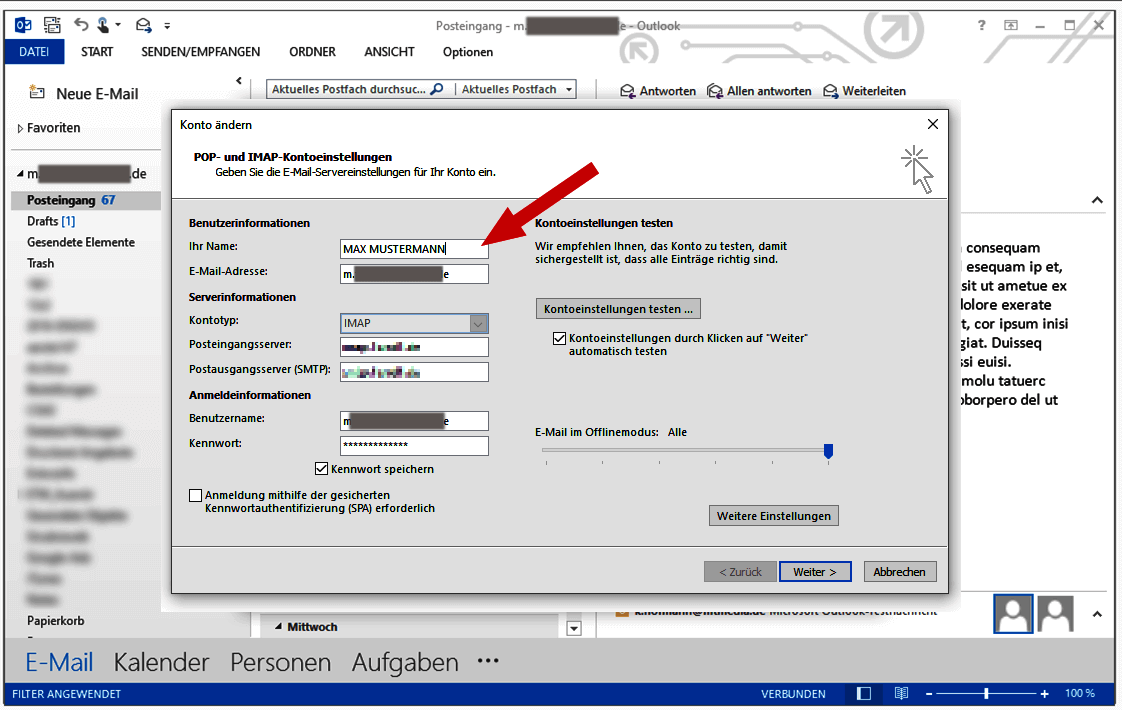Click the Weiter button
1122x710 pixels.
coord(815,572)
